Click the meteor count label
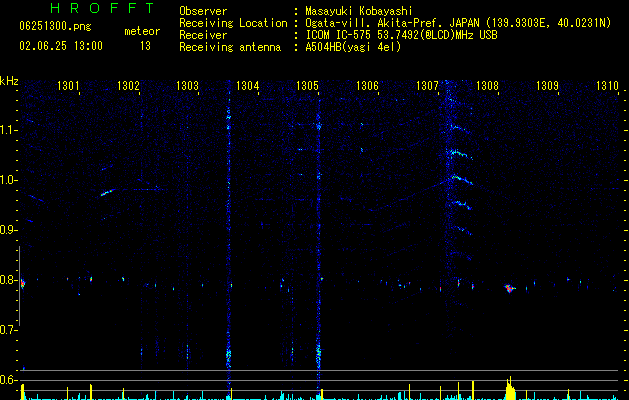Screen dimensions: 629x400 click(142, 31)
